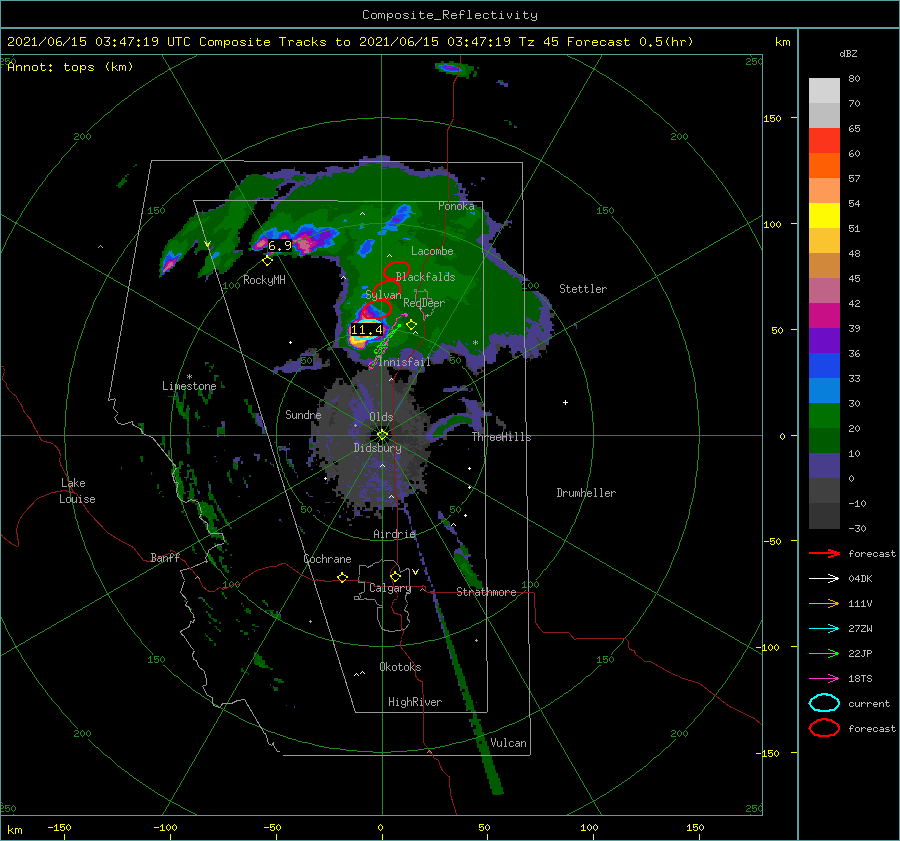Click the Strathmore city label
The width and height of the screenshot is (900, 841).
coord(486,592)
